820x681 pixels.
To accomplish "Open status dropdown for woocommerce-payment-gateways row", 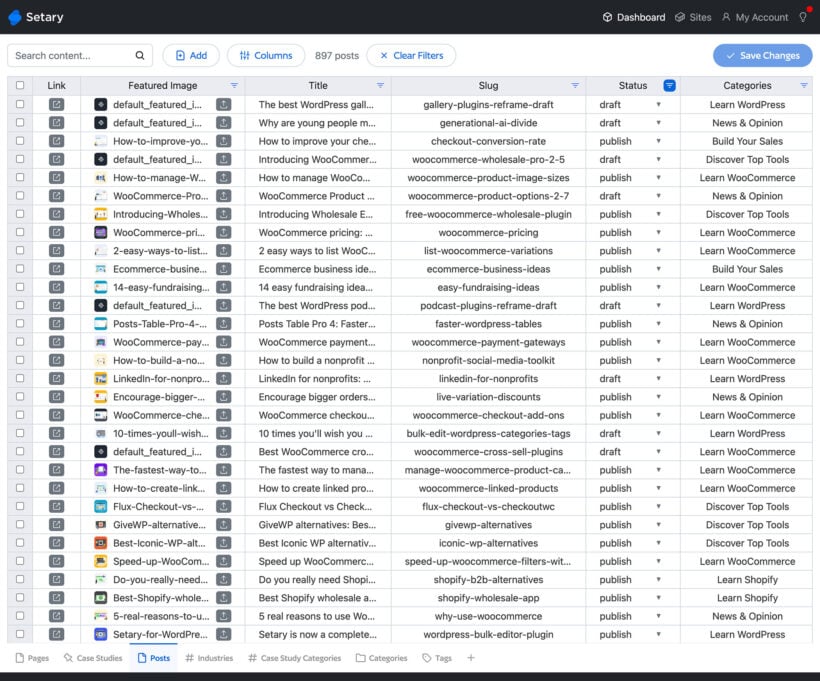I will [x=658, y=342].
